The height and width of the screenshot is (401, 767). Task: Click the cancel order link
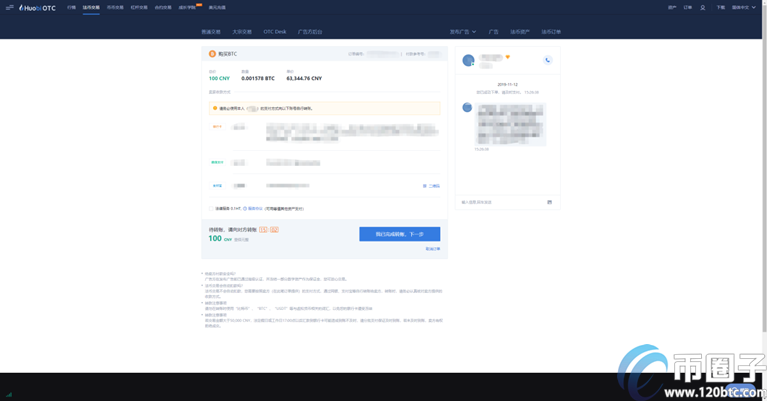432,249
